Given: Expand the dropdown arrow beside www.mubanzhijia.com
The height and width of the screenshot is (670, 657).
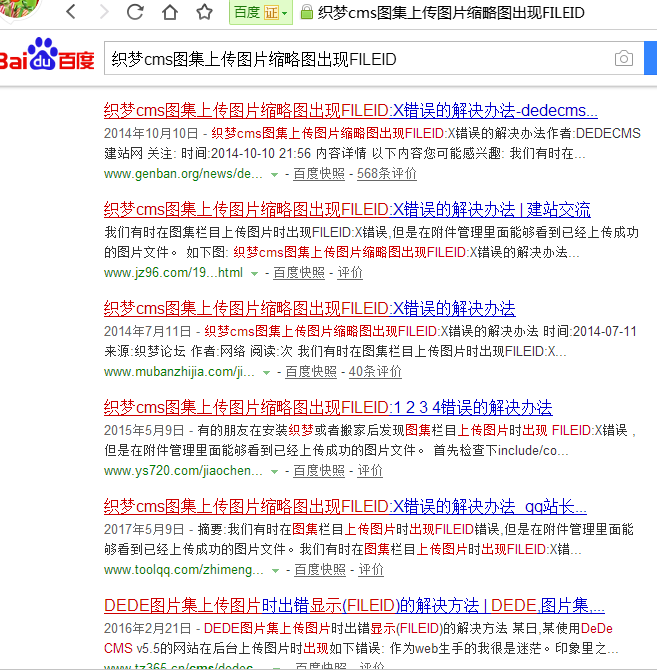Looking at the screenshot, I should click(266, 373).
